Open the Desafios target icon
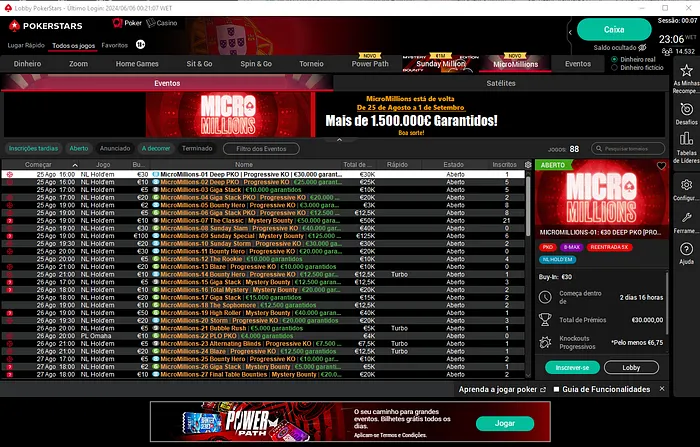This screenshot has width=700, height=447. 686,109
